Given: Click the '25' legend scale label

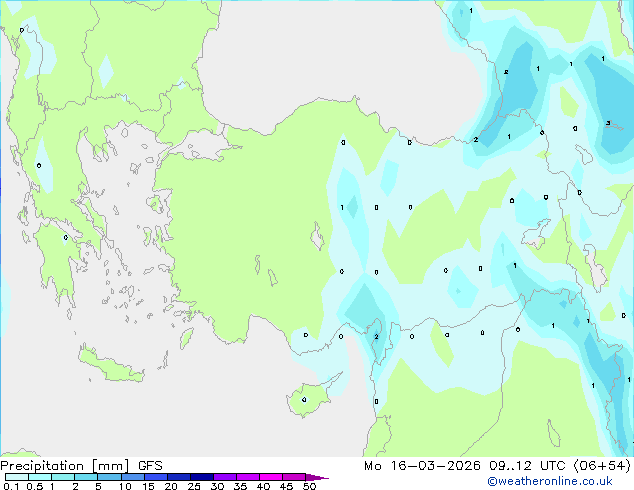Looking at the screenshot, I should 194,486.
